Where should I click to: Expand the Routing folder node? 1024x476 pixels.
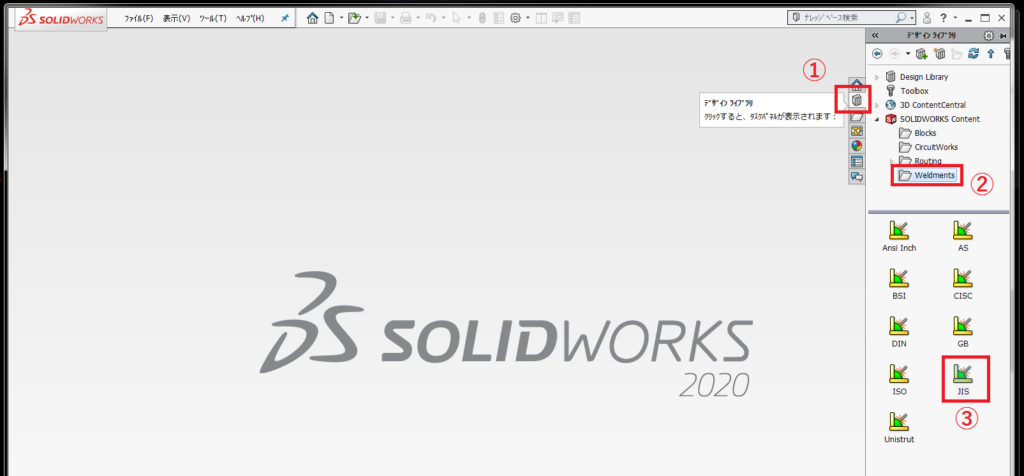(891, 161)
